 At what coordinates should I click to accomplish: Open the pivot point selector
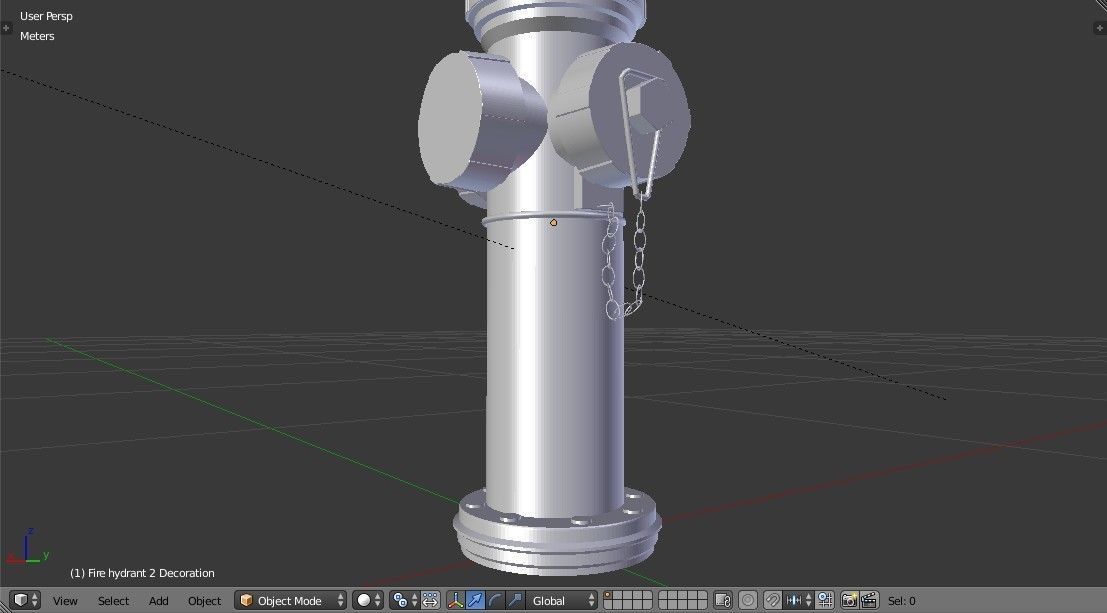tap(405, 600)
